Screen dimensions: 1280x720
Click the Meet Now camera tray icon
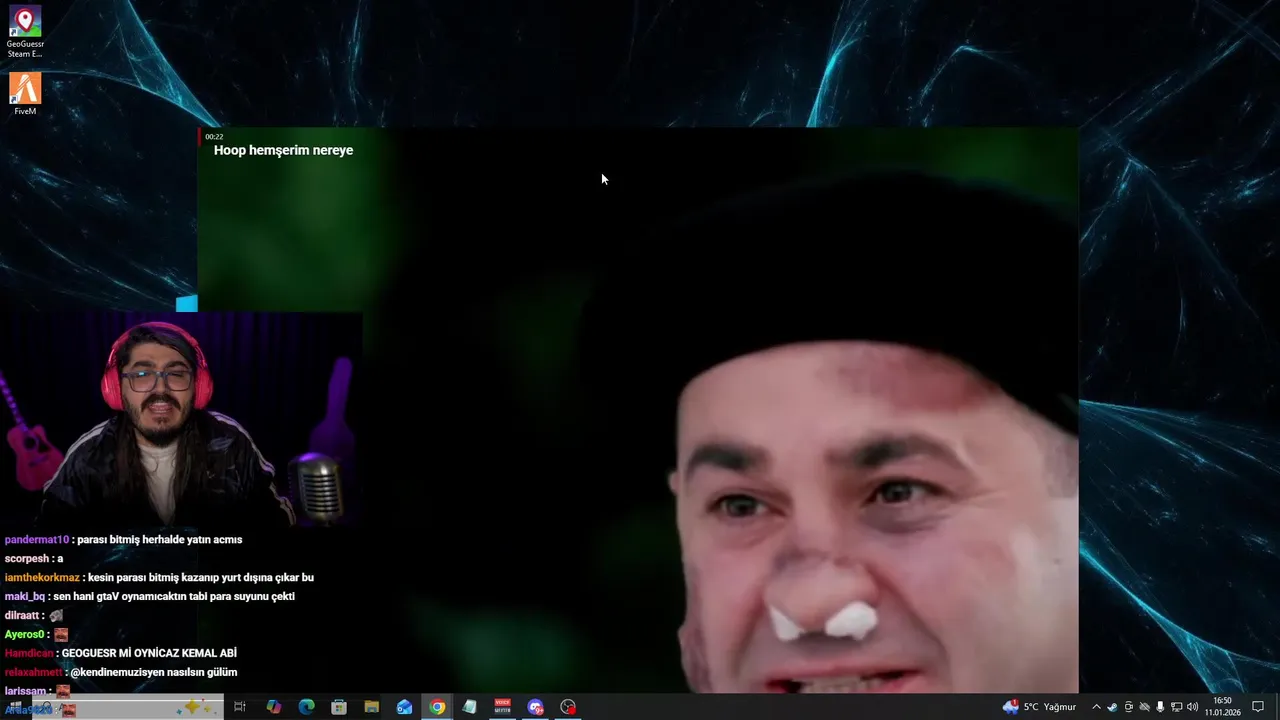pyautogui.click(x=1129, y=707)
